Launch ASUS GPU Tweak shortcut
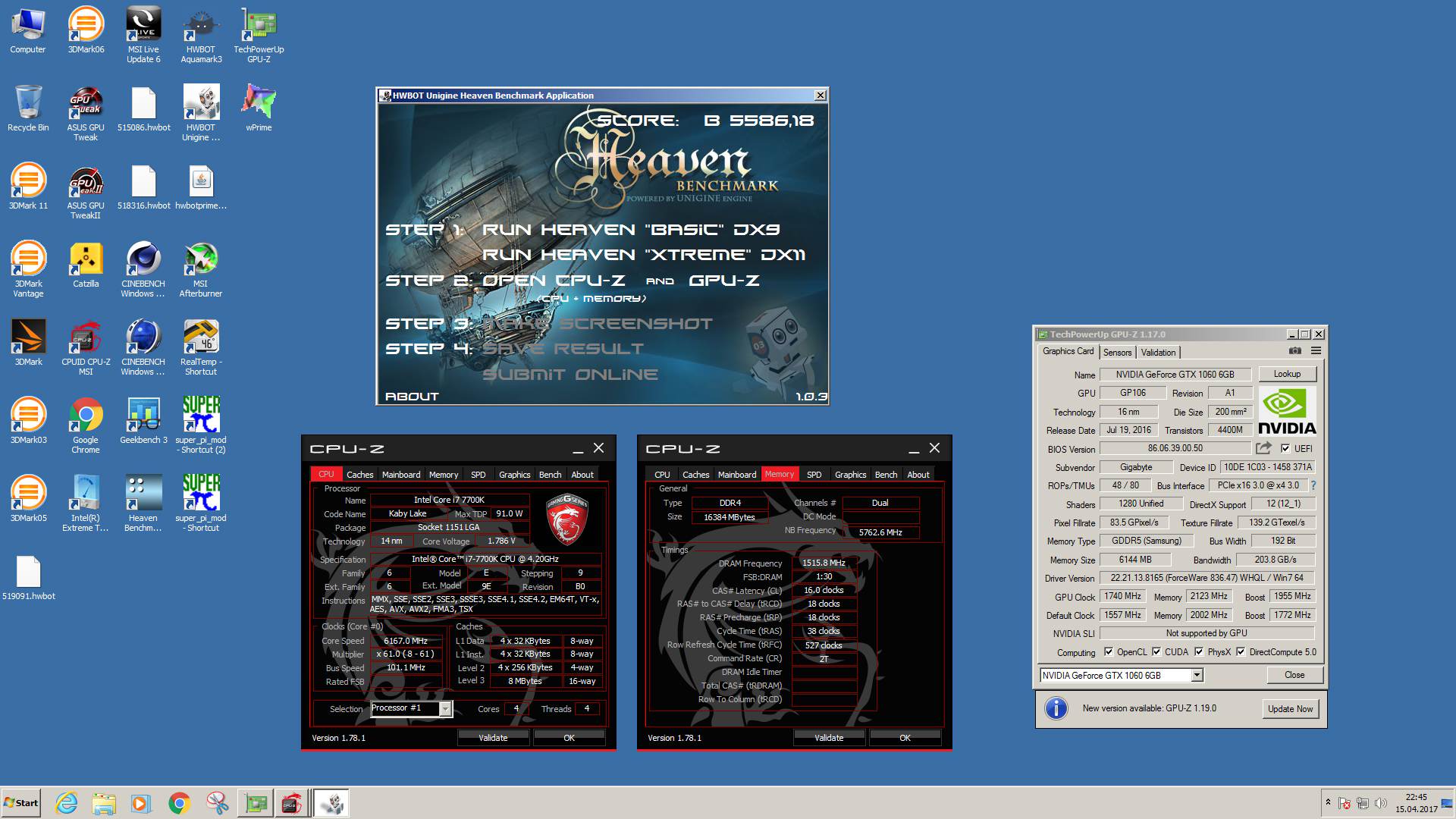The image size is (1456, 819). pos(86,113)
